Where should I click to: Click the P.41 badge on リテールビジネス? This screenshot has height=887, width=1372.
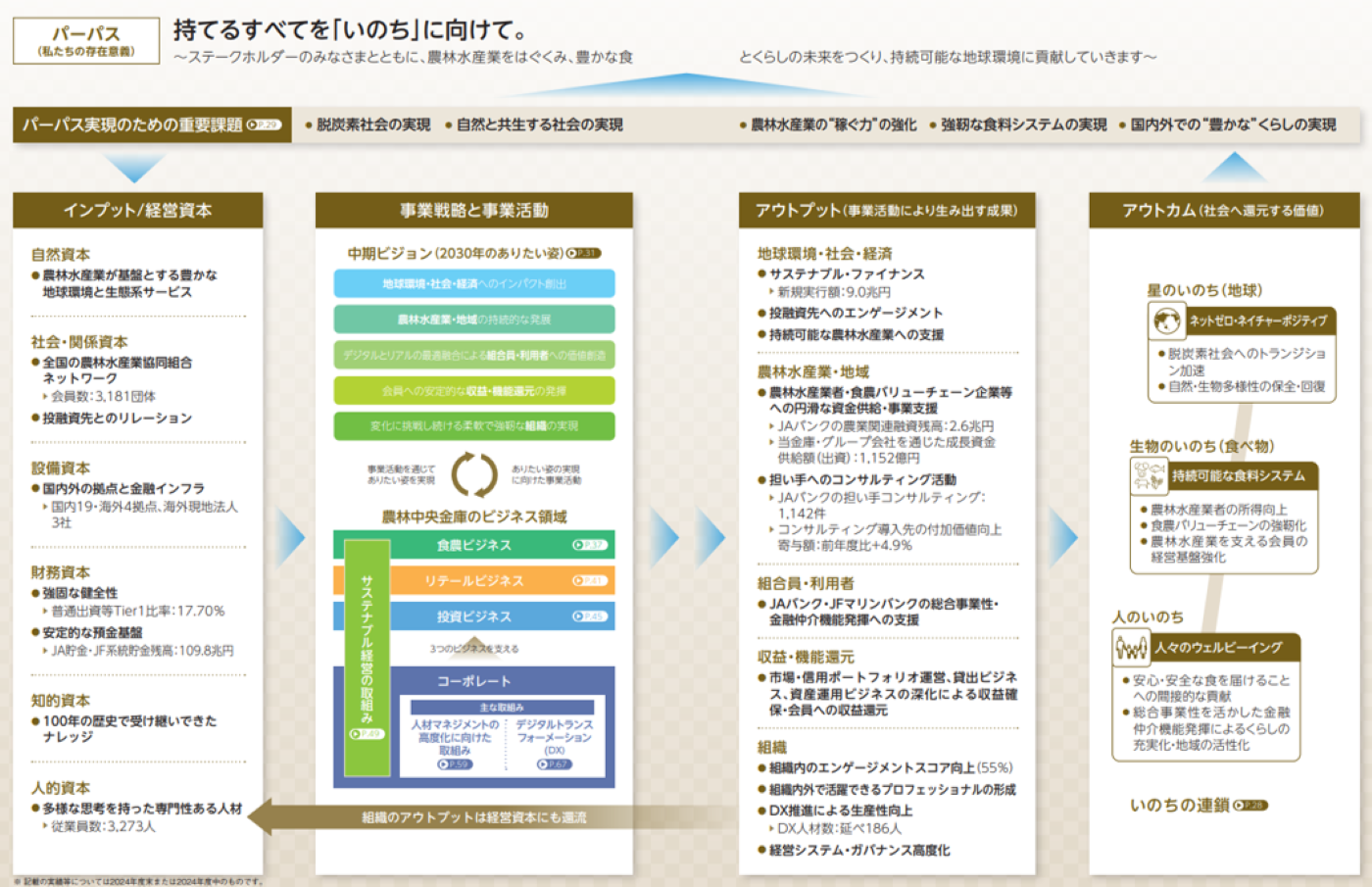(x=590, y=580)
